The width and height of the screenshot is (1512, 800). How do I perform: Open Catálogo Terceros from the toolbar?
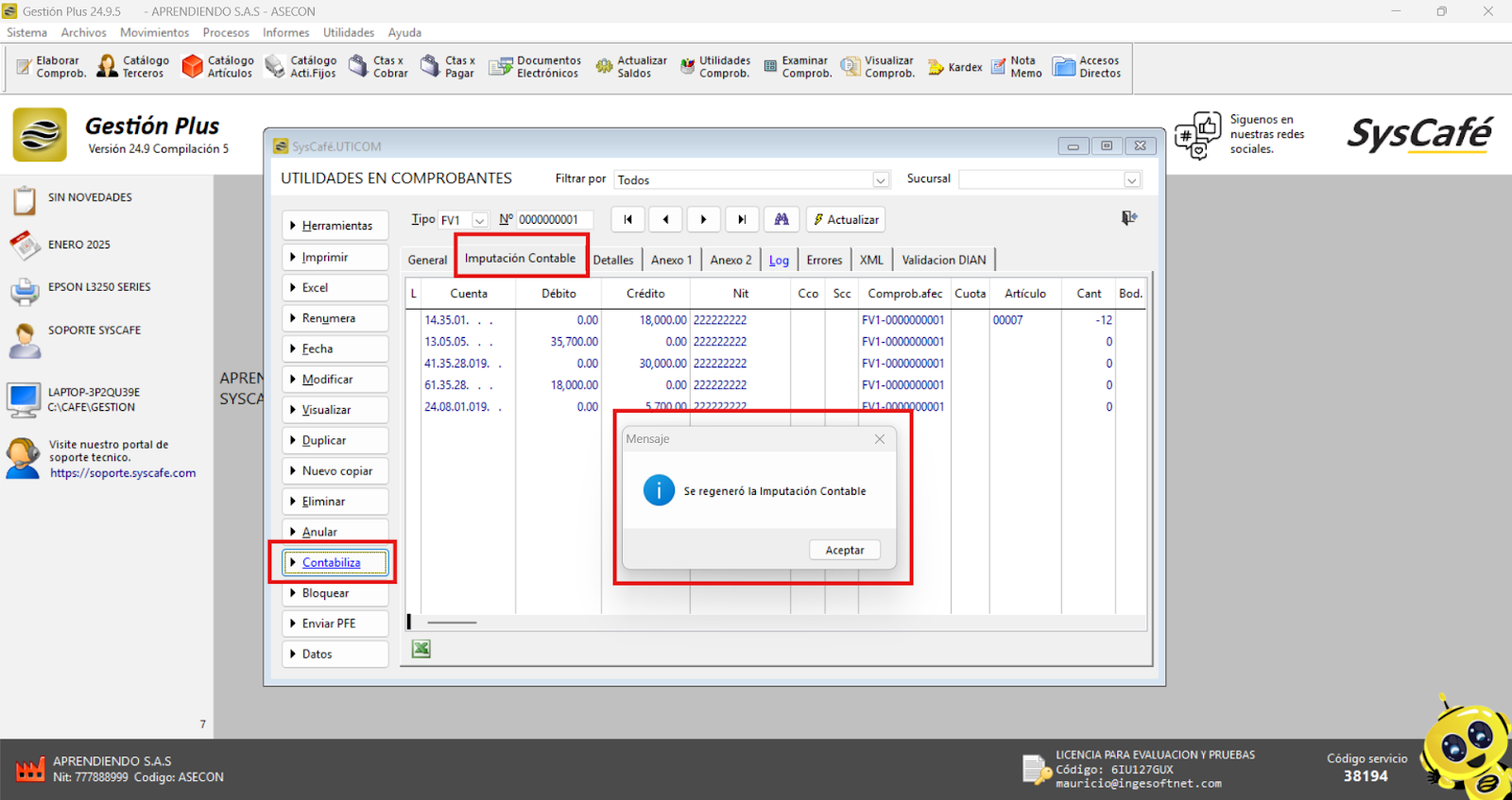133,66
